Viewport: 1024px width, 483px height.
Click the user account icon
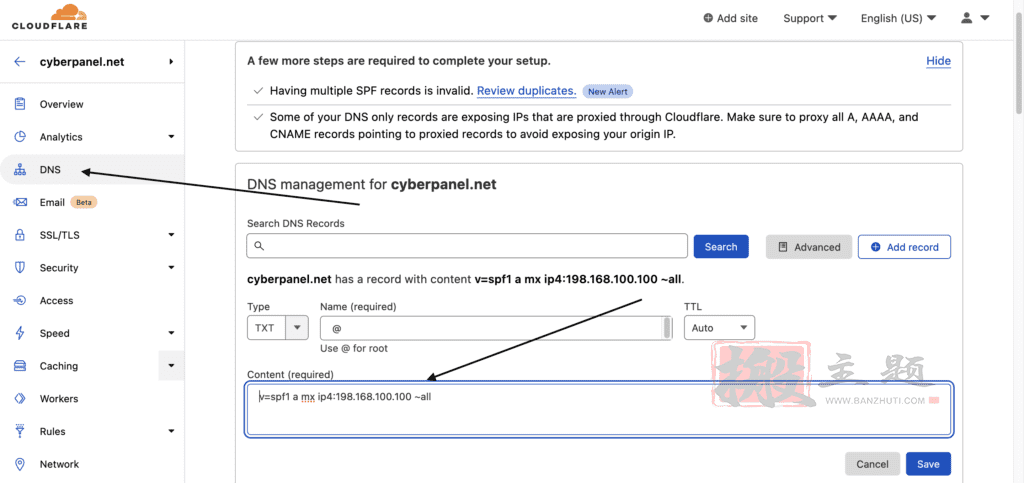pos(967,18)
